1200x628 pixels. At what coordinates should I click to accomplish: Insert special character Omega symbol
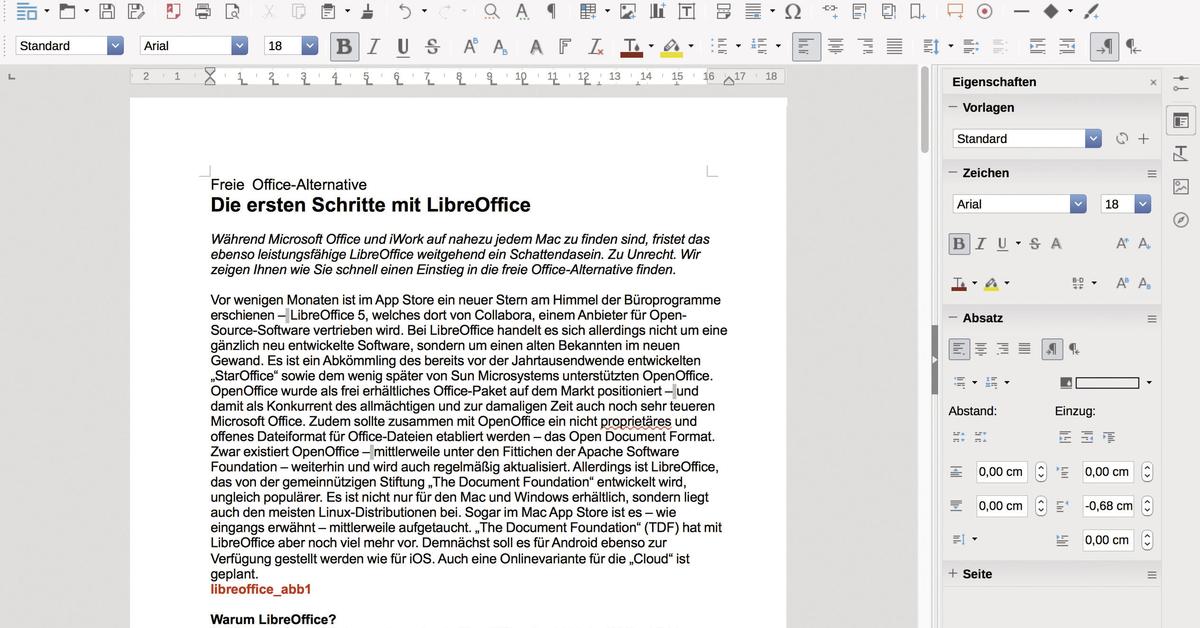(x=793, y=12)
